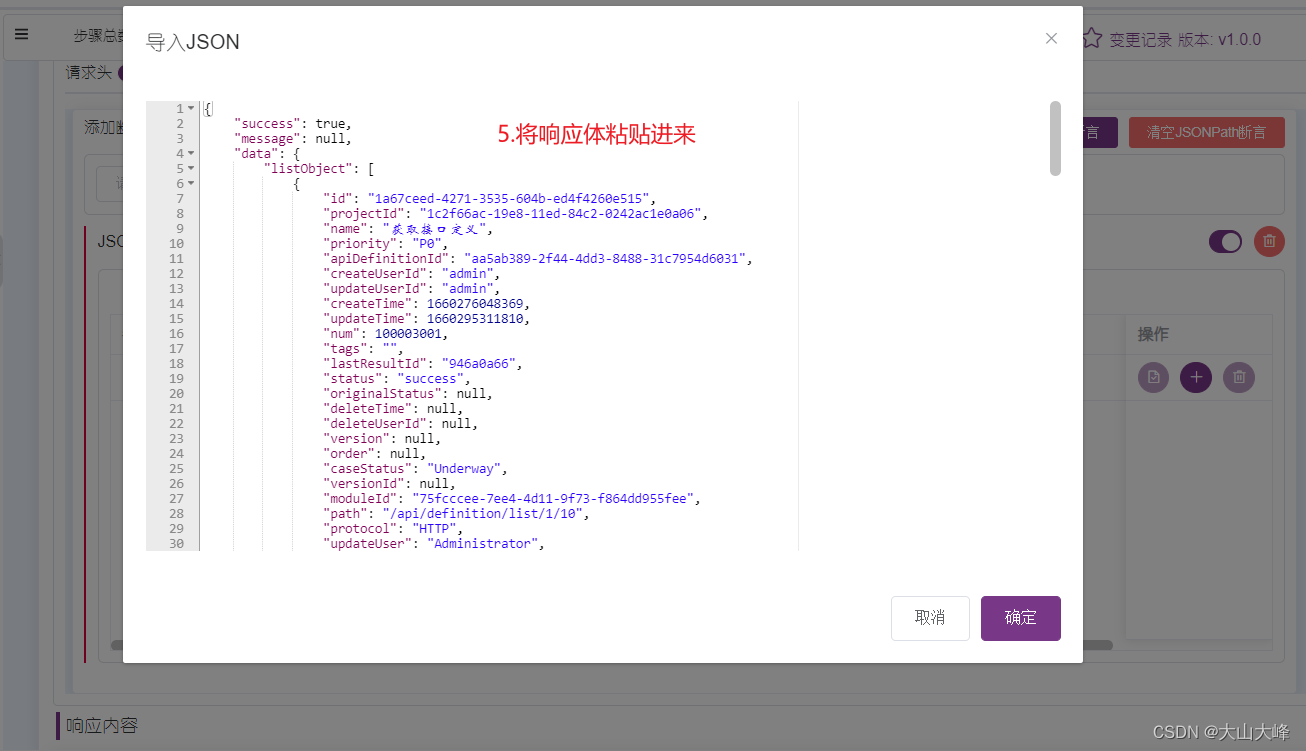
Task: Collapse the "listObject" array fold on line 5
Action: pos(191,168)
